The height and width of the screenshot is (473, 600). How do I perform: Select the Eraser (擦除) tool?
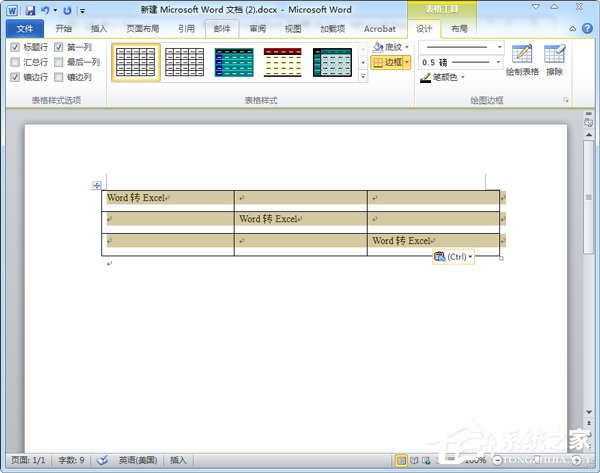click(554, 58)
